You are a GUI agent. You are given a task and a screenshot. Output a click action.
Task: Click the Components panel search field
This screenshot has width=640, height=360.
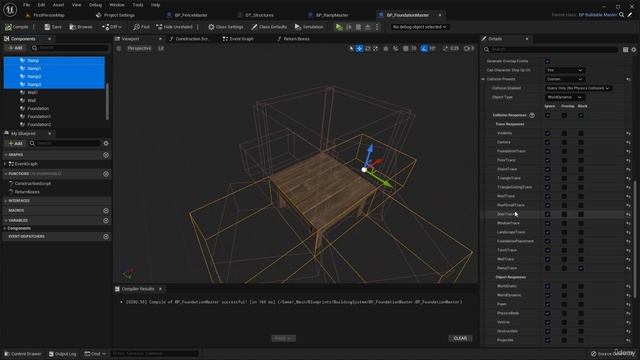(70, 48)
